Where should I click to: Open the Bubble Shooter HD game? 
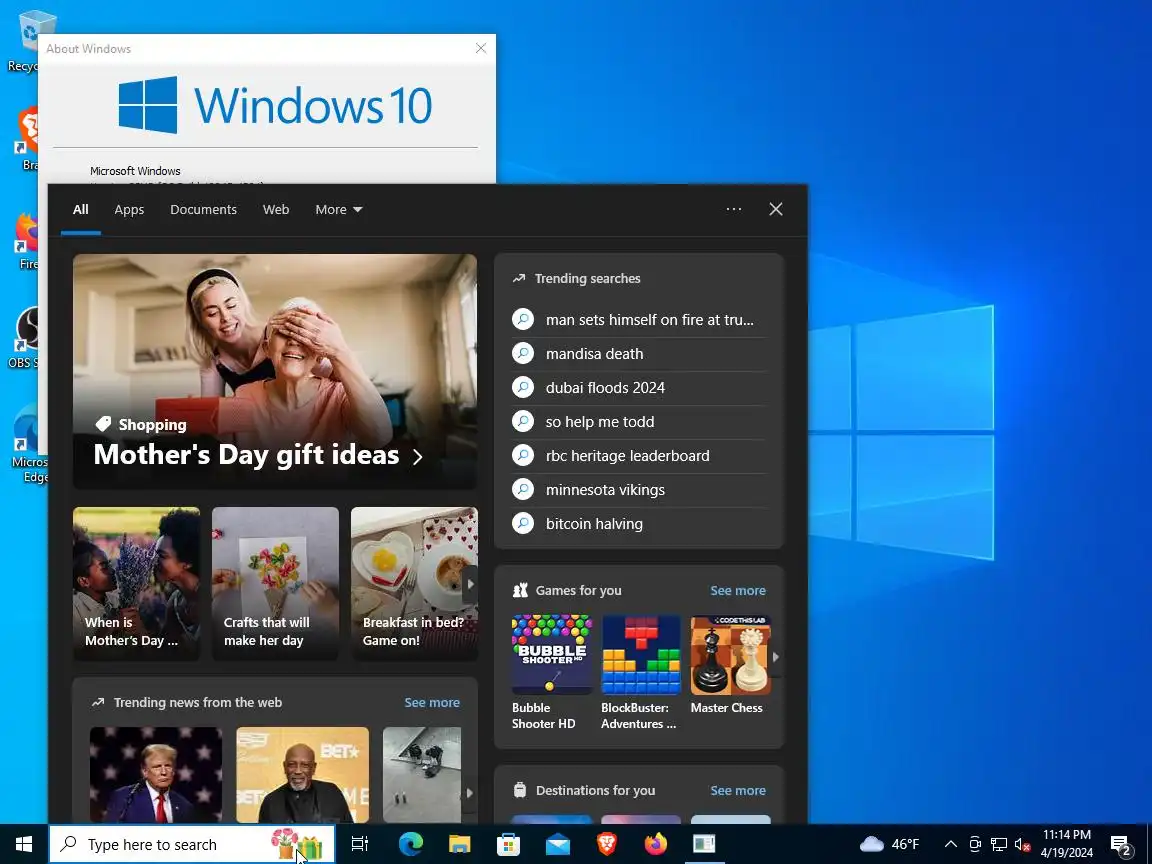(x=552, y=672)
